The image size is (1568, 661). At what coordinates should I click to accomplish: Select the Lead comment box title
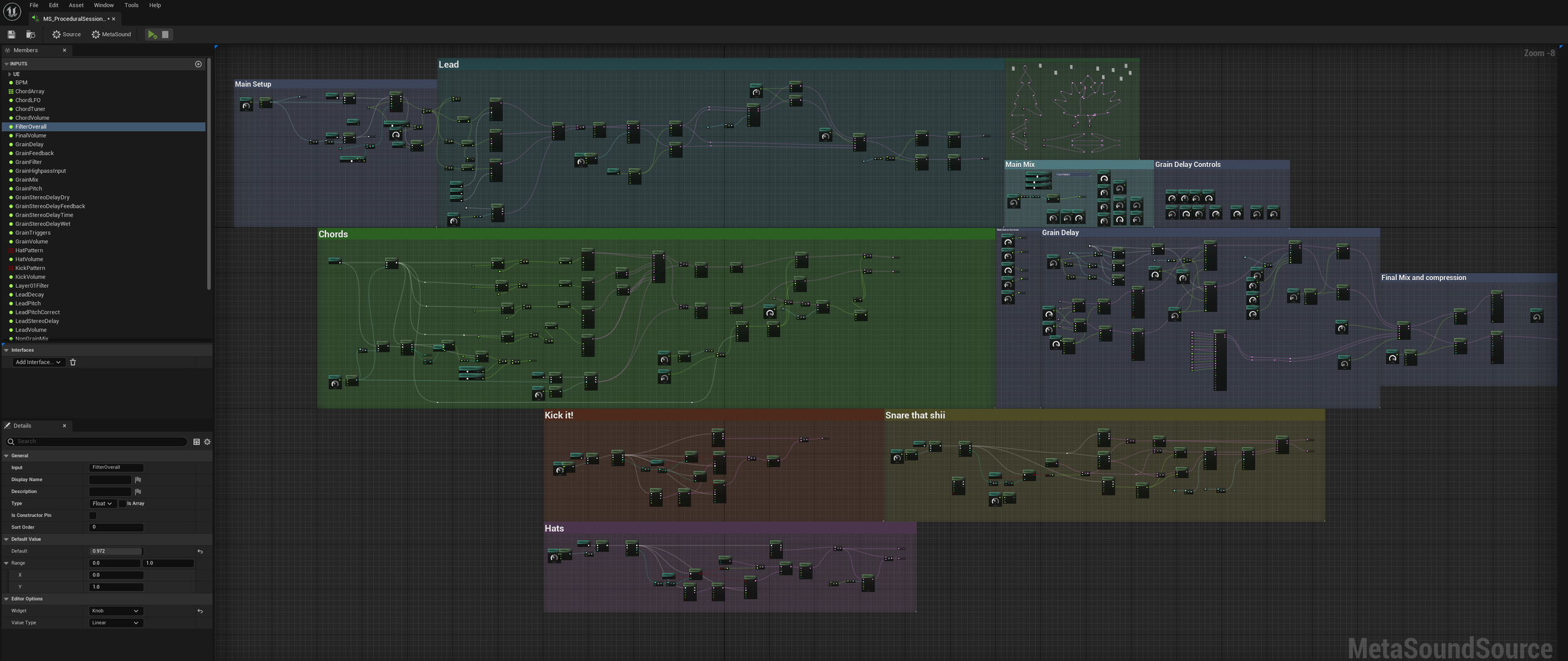448,65
